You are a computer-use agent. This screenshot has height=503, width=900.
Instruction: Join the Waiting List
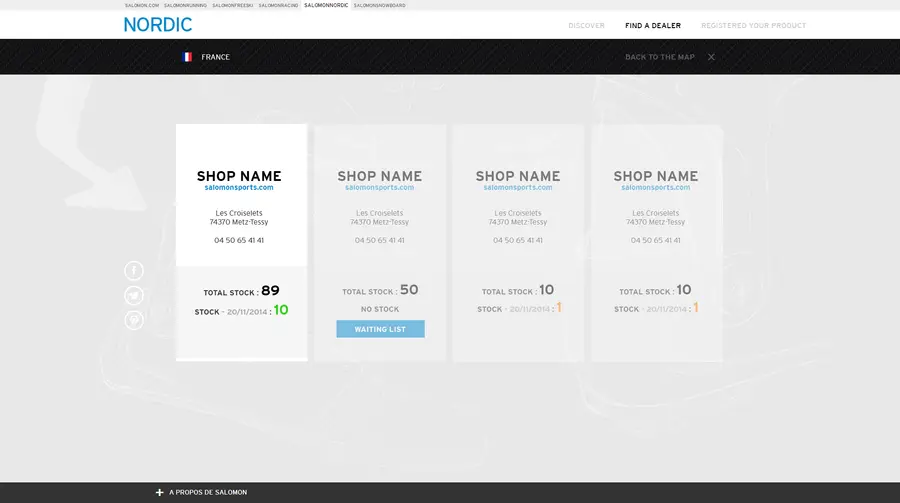[x=380, y=329]
